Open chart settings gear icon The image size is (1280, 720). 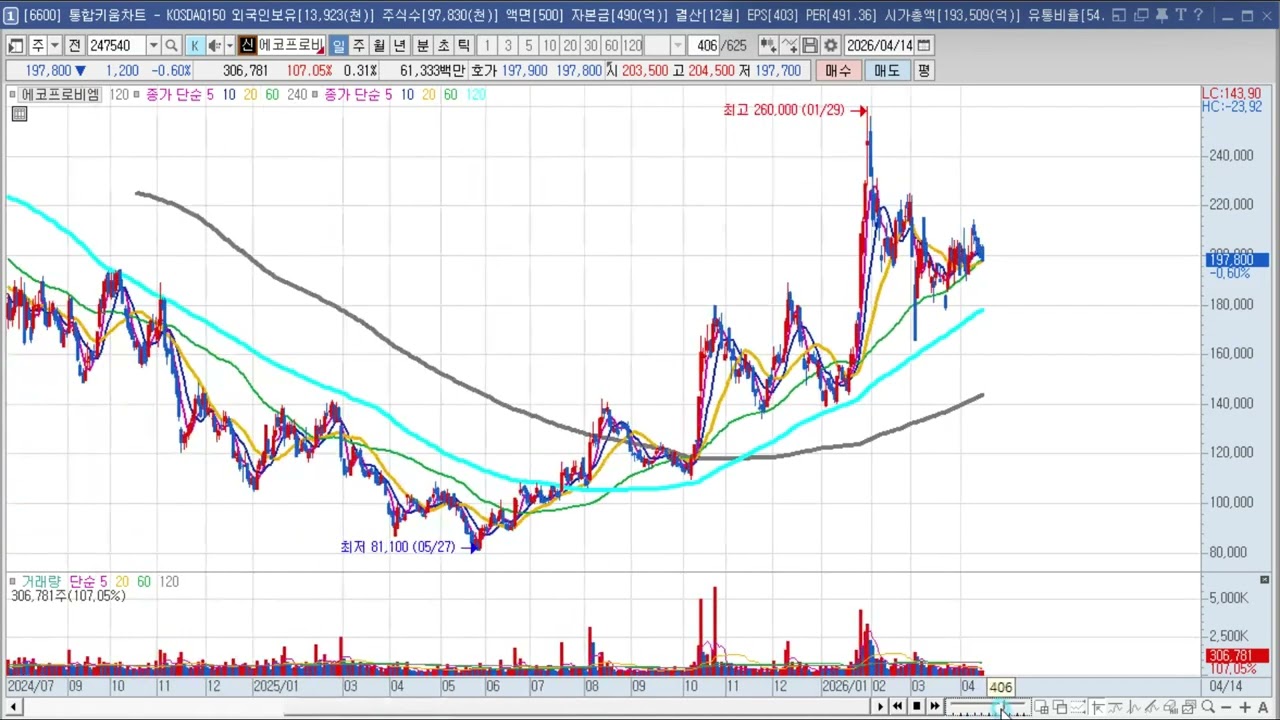(830, 46)
